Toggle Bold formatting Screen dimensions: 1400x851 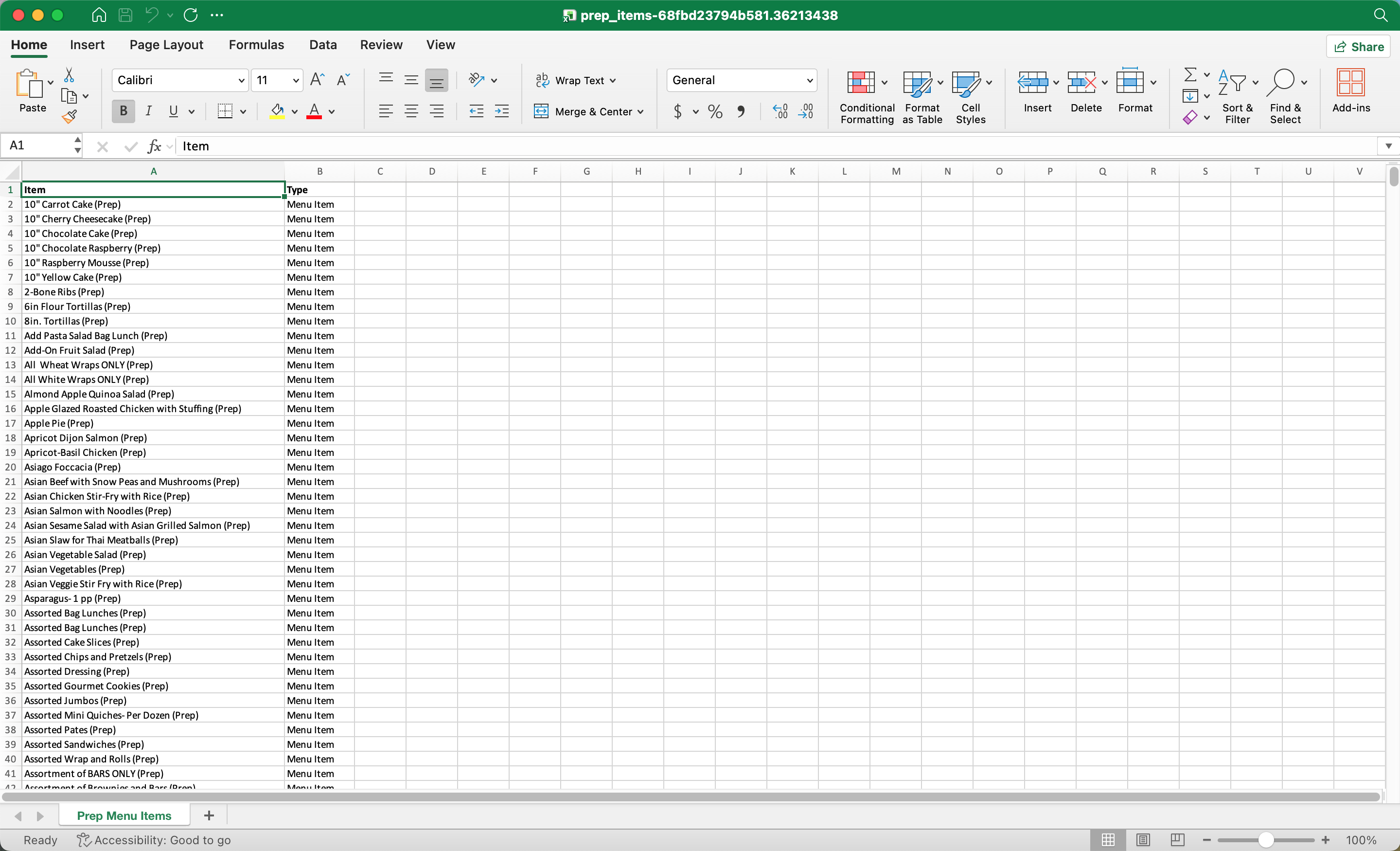point(124,111)
